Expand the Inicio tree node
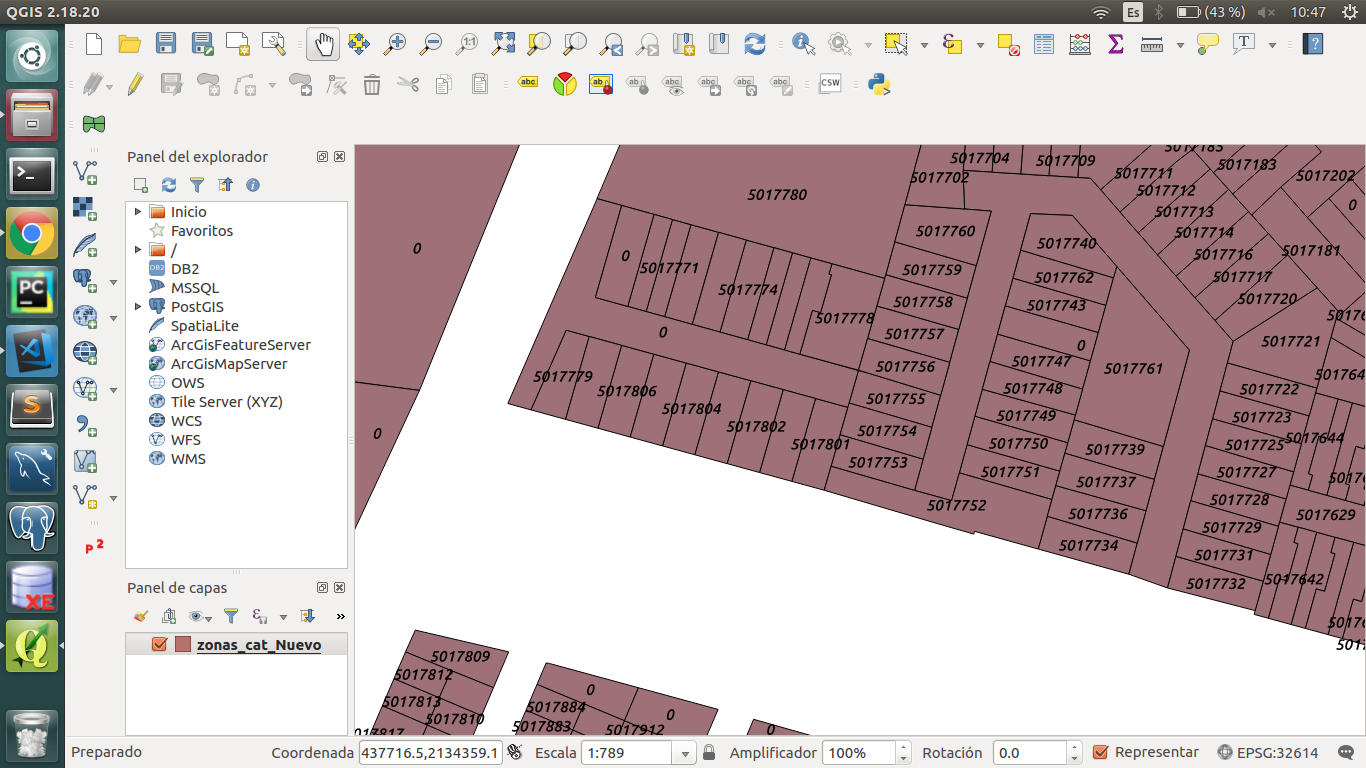The height and width of the screenshot is (768, 1366). 138,212
